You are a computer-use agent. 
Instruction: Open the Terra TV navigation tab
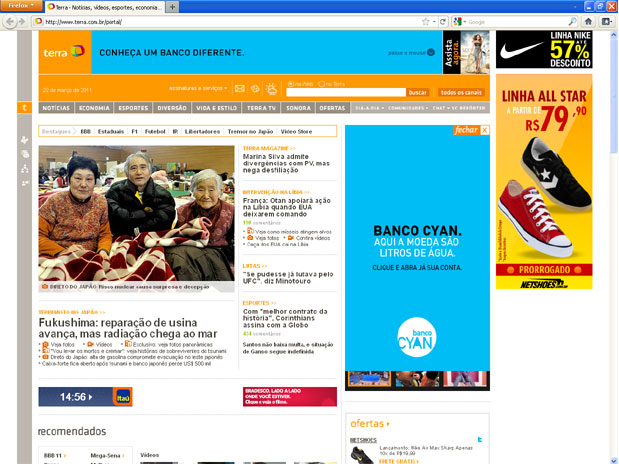point(261,108)
